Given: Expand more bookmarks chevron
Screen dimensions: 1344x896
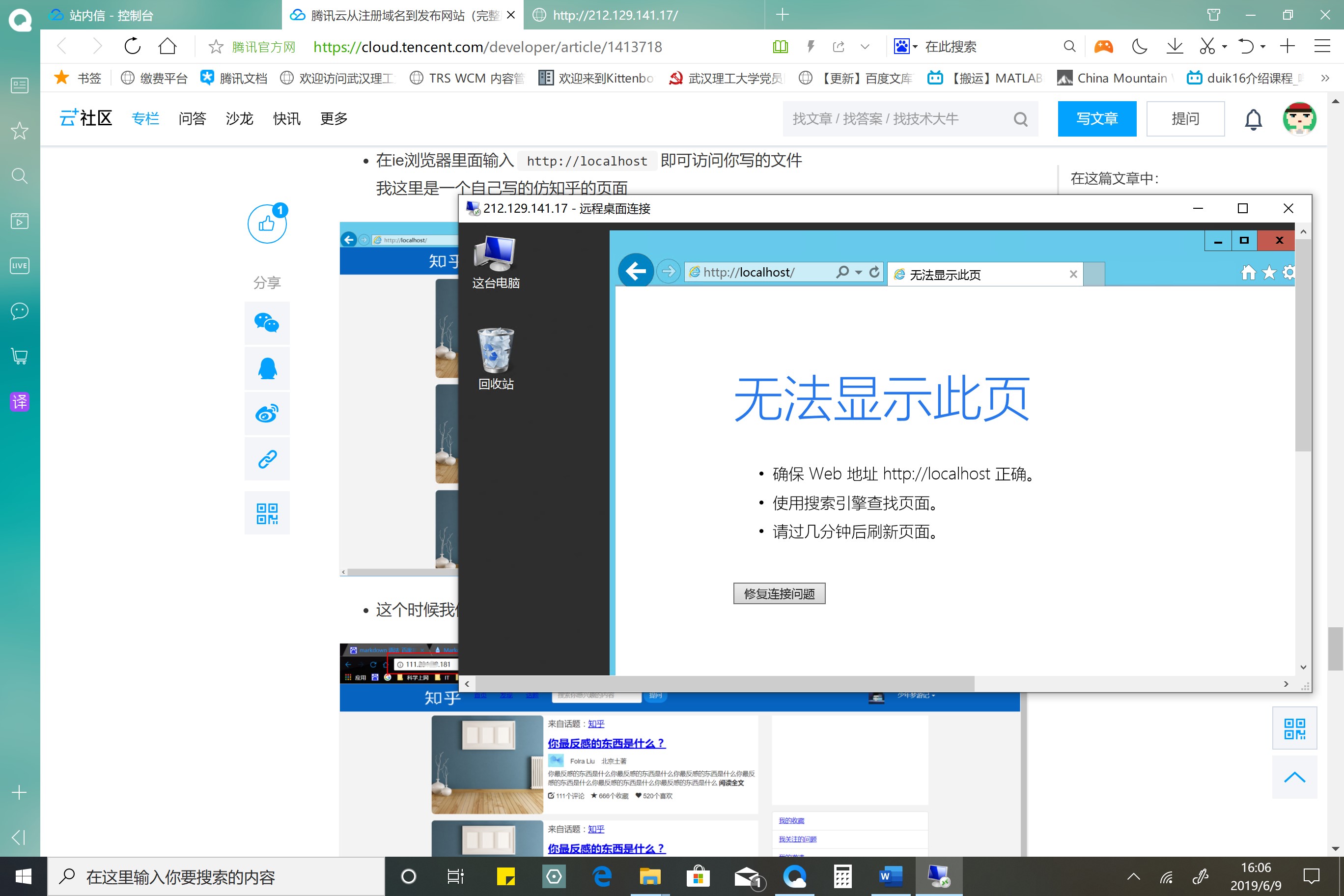Looking at the screenshot, I should click(x=1325, y=78).
